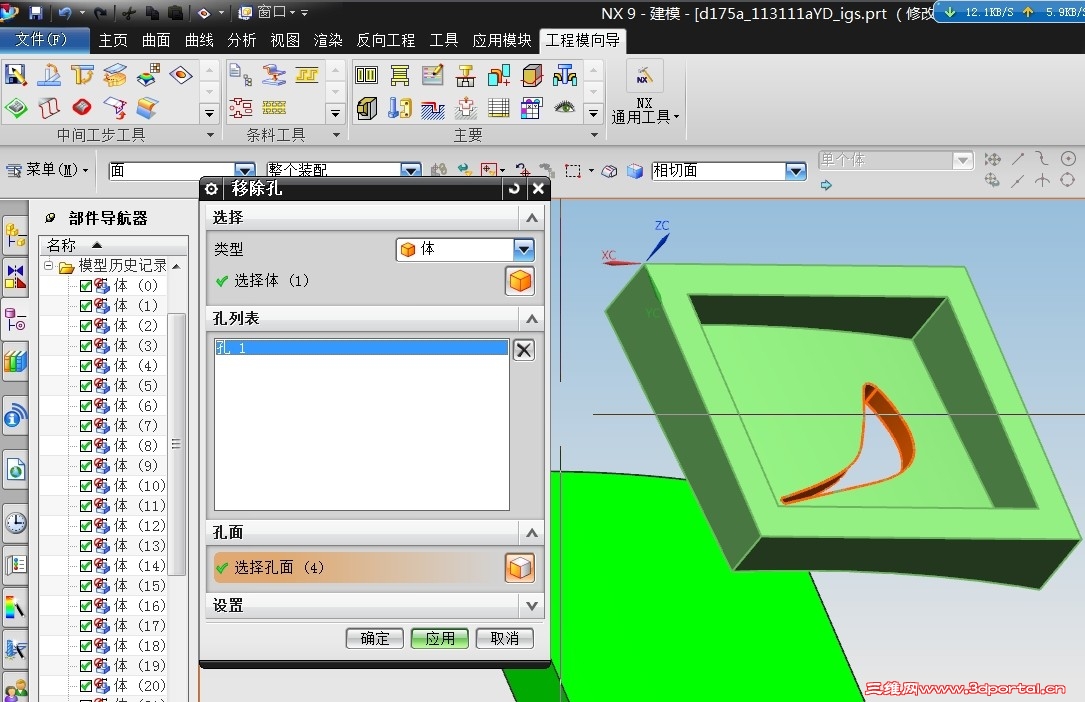Open the NX 通用工具 hammer icon
The image size is (1085, 702).
(x=644, y=75)
